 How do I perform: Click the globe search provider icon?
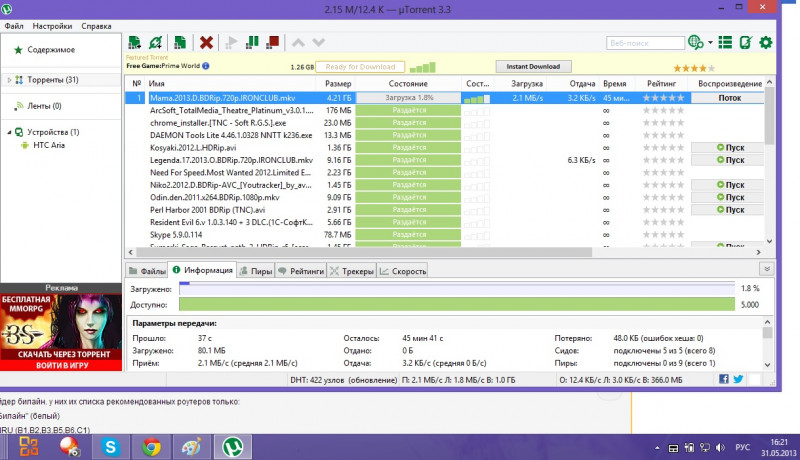click(x=695, y=42)
